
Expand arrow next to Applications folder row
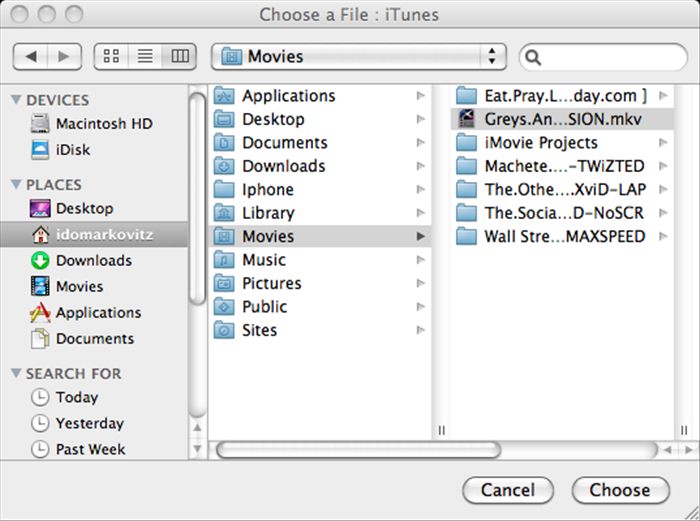[421, 96]
